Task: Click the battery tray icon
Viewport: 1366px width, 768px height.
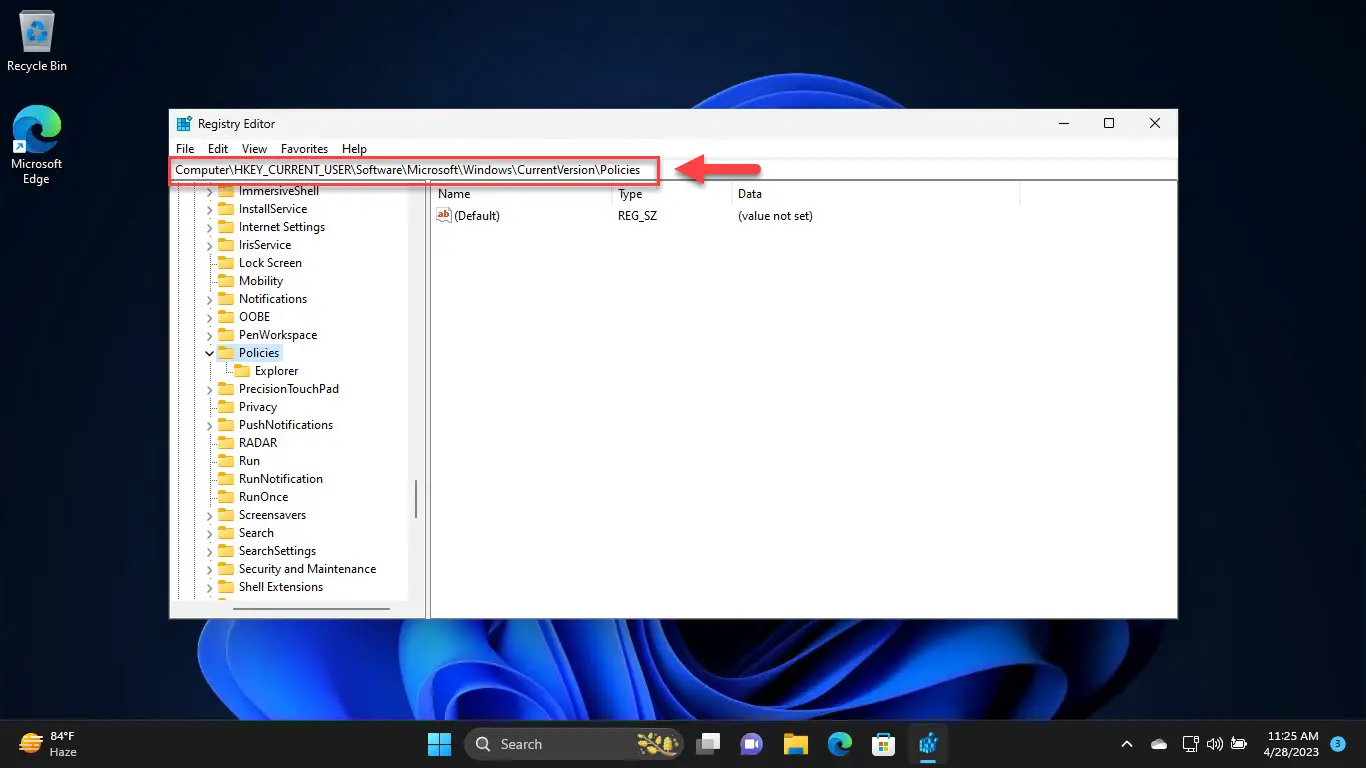Action: pos(1239,744)
